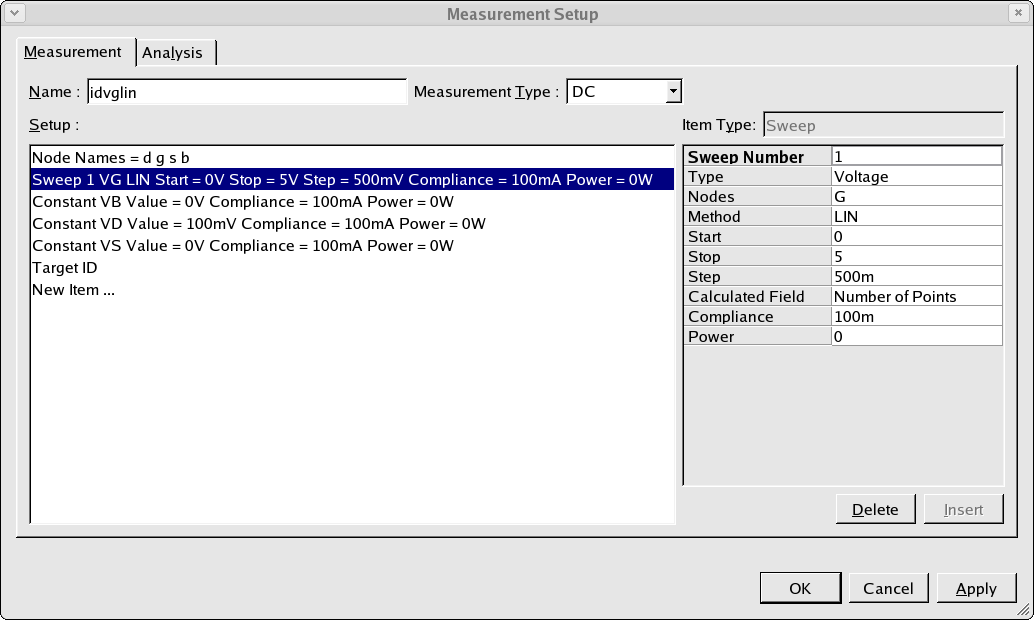
Task: Click the New Item ... entry
Action: coord(352,290)
